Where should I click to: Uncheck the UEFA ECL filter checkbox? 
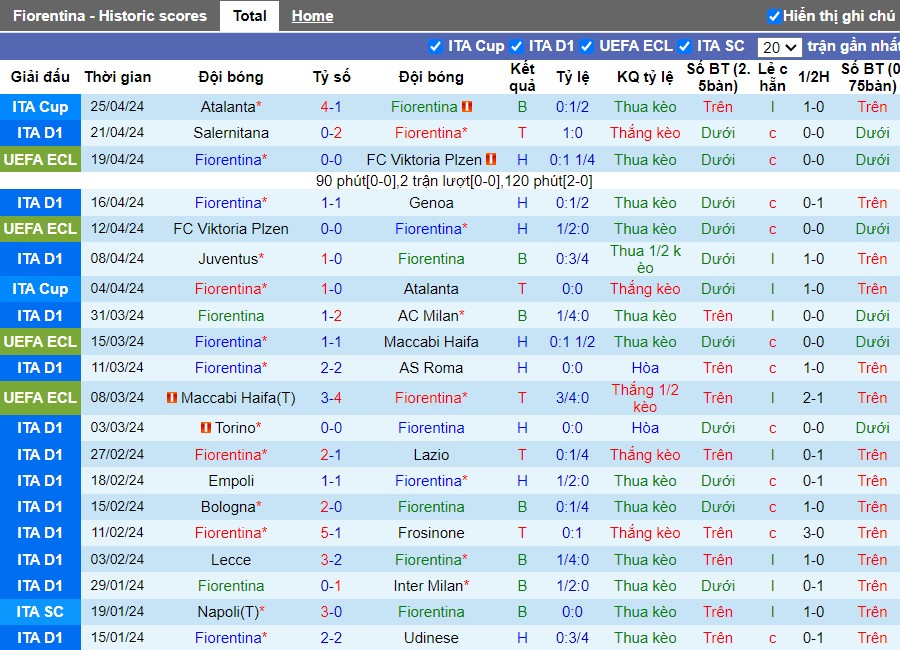click(x=587, y=46)
